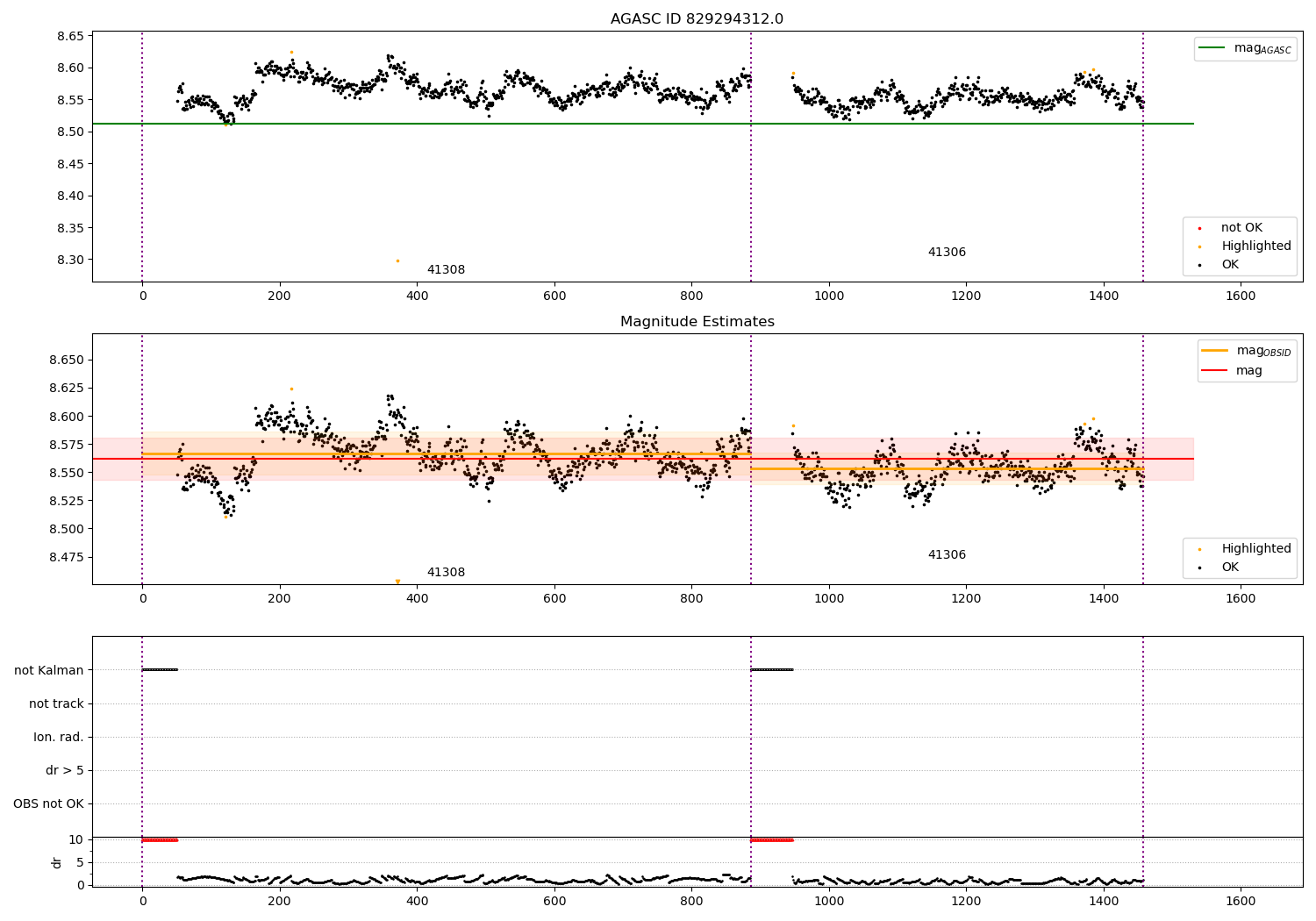The width and height of the screenshot is (1316, 921).
Task: Click the "8.525" y-tick label
Action: [67, 501]
